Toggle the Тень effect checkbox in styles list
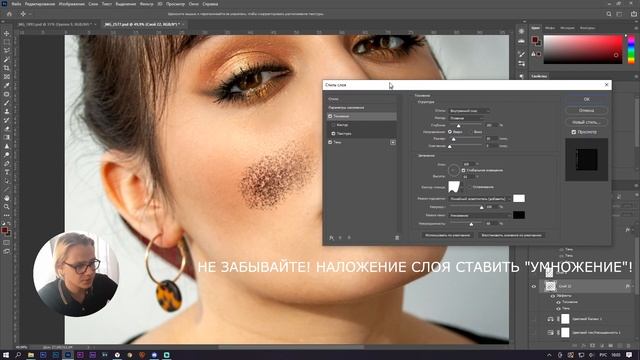This screenshot has width=640, height=360. point(330,142)
